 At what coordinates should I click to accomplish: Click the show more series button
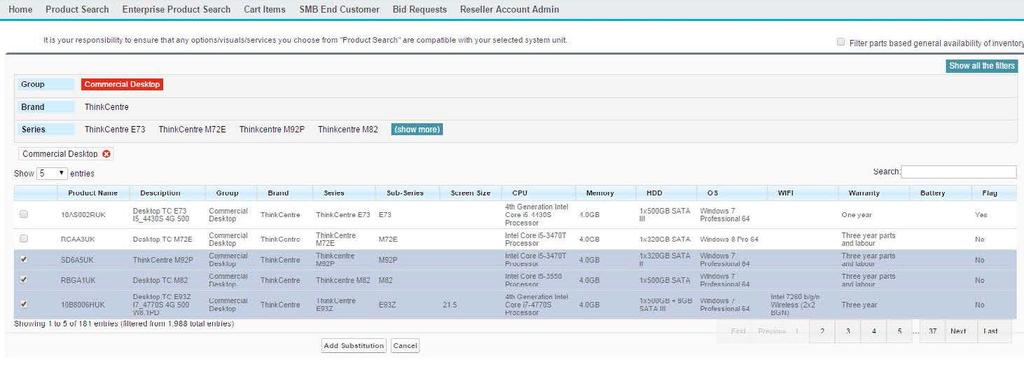point(417,129)
